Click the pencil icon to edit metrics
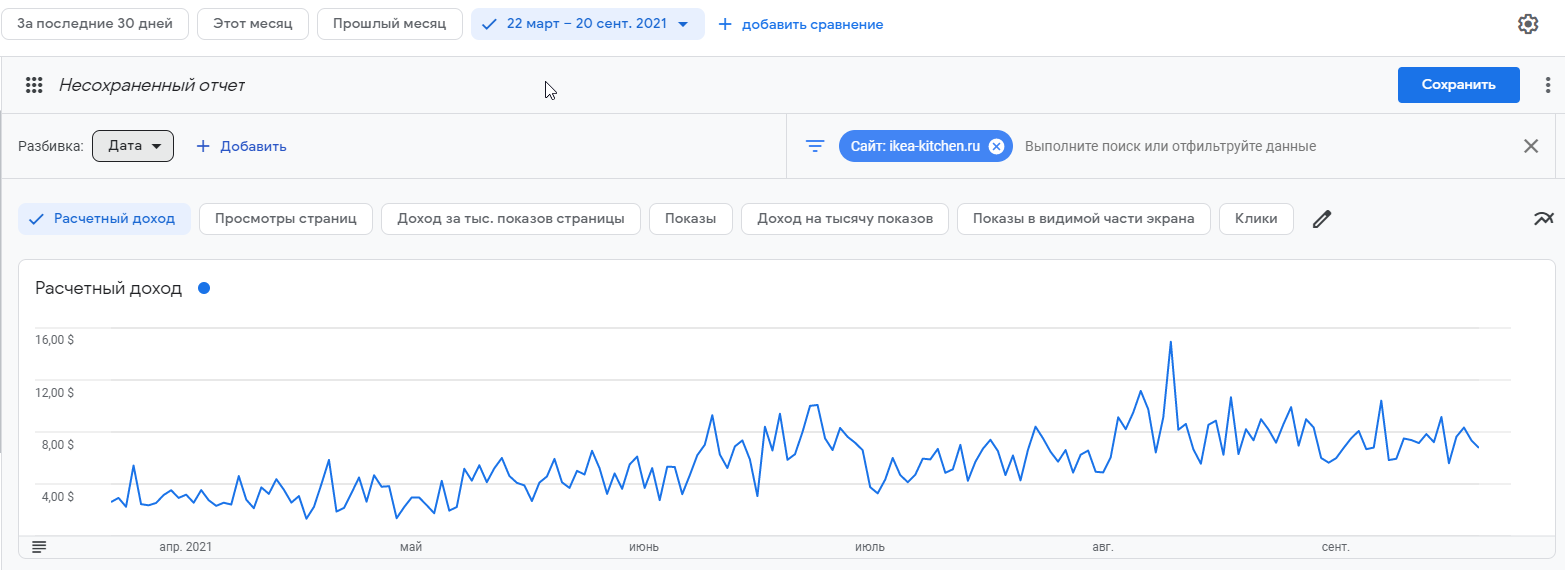1565x570 pixels. coord(1322,219)
